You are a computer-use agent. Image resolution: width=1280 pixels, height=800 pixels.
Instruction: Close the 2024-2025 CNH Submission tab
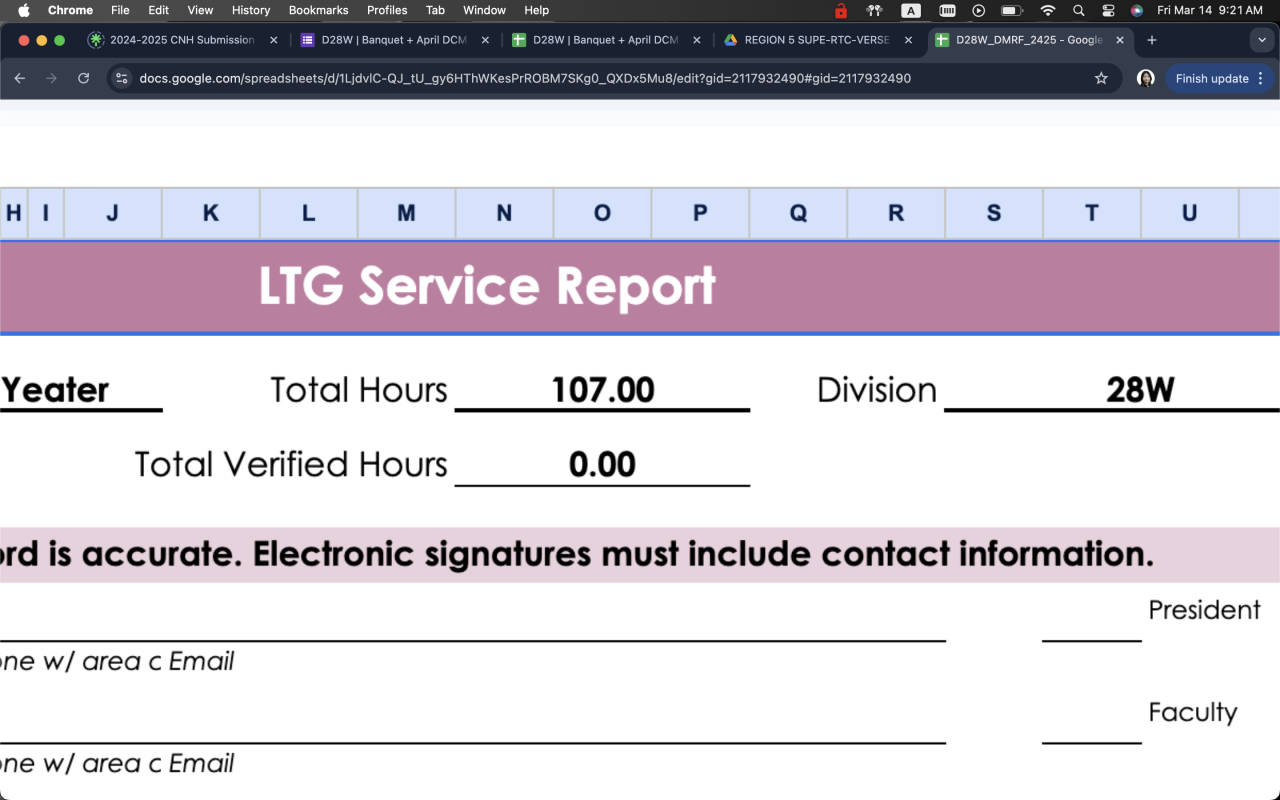tap(274, 40)
